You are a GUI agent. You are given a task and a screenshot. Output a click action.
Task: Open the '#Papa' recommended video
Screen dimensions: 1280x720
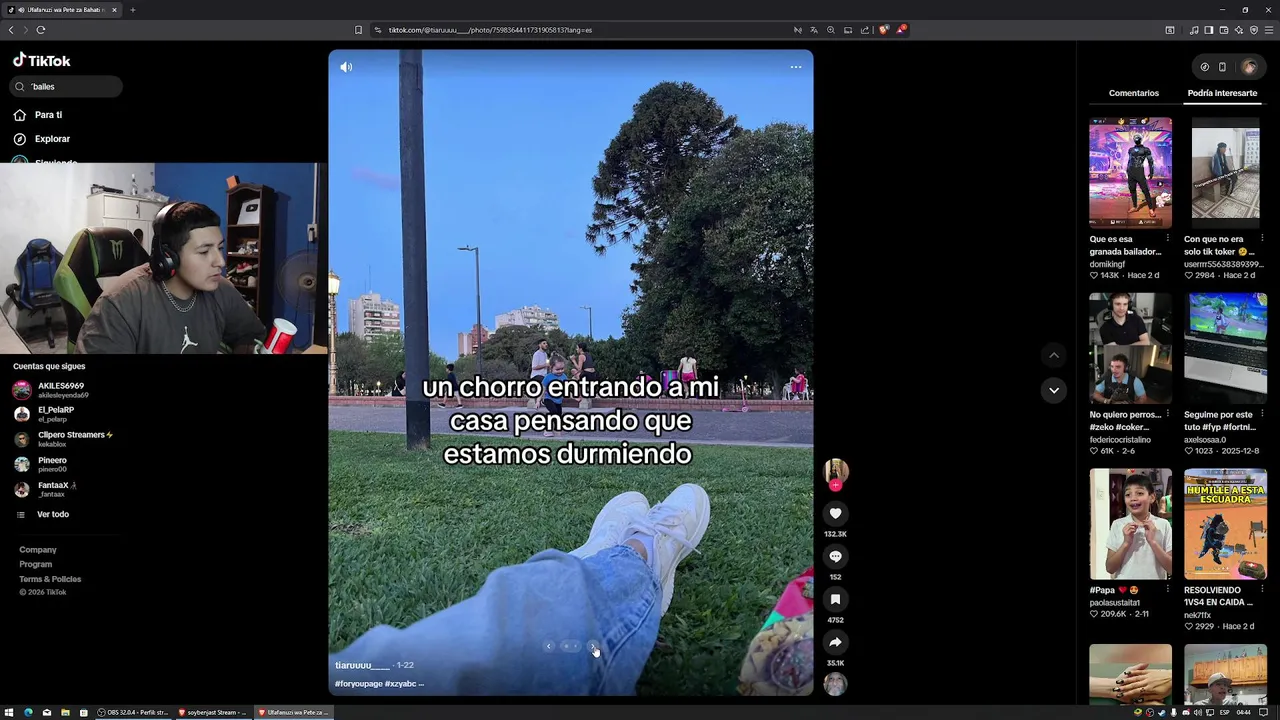click(1130, 524)
